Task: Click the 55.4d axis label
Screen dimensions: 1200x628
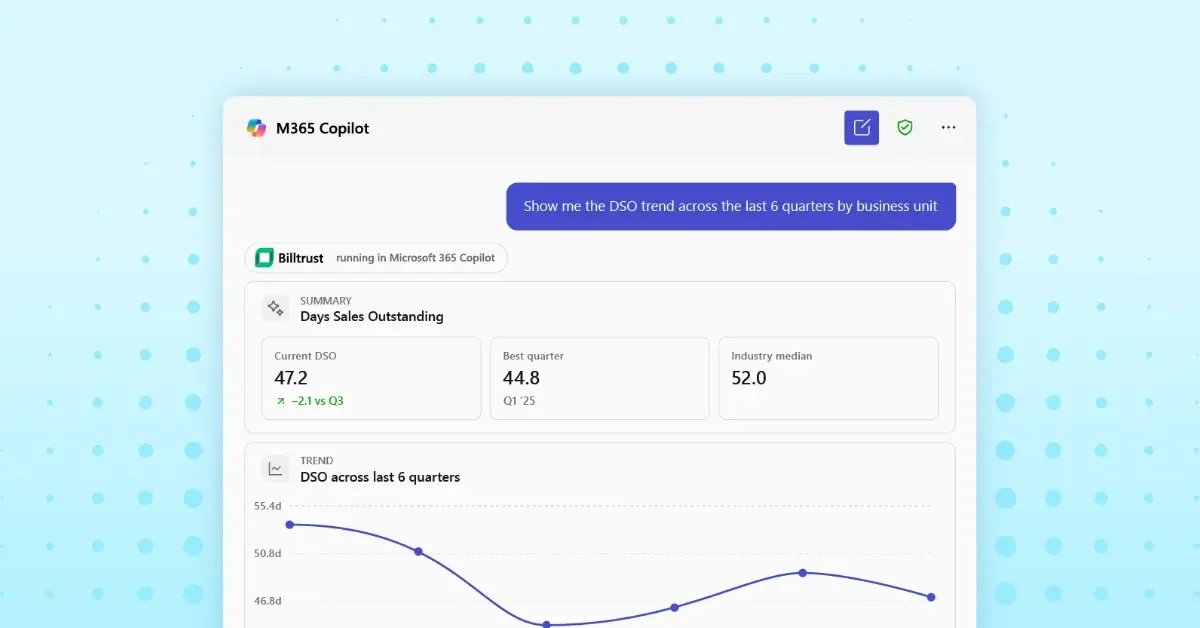Action: 268,506
